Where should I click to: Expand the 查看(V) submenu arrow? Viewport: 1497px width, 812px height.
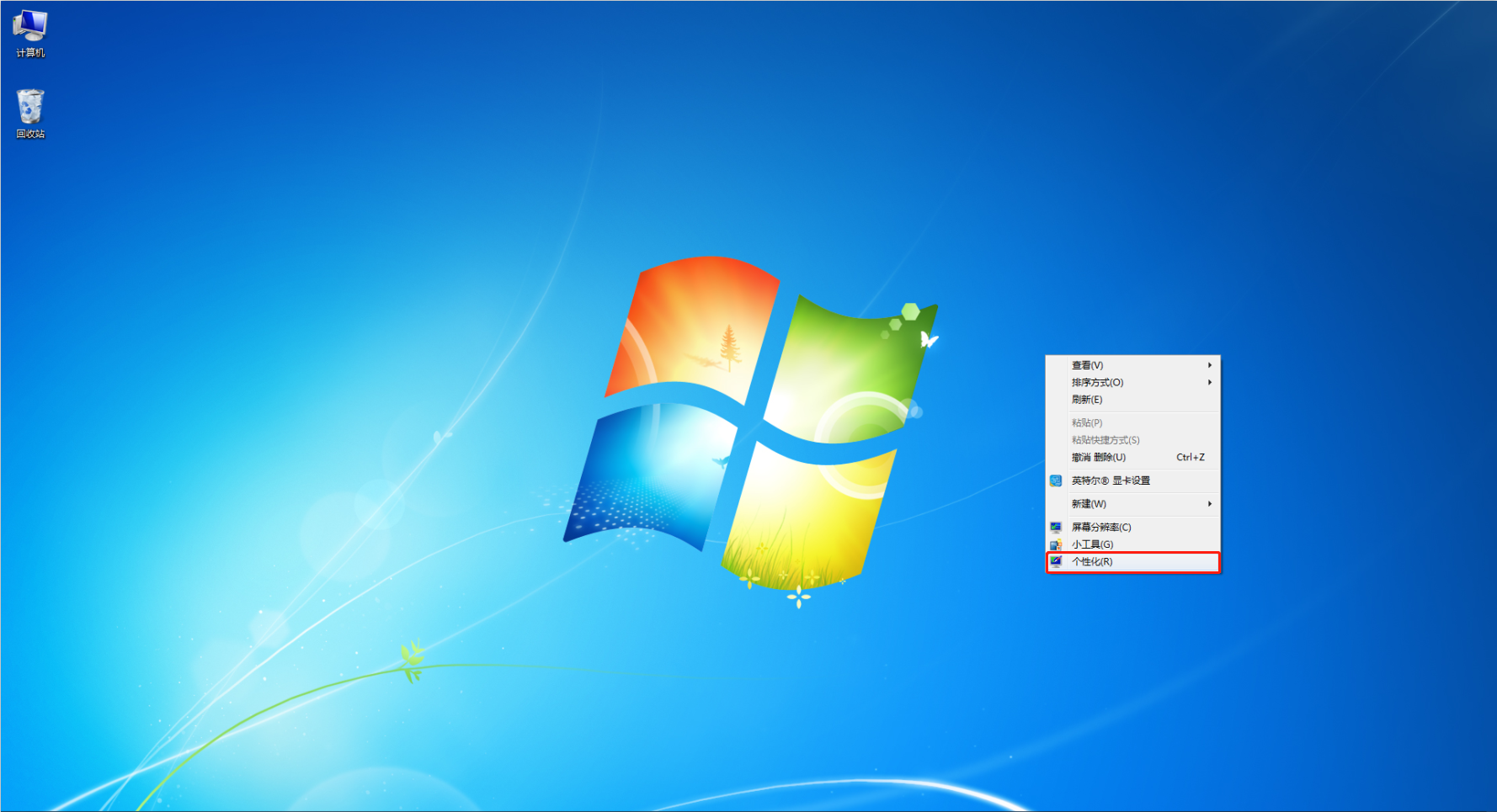pyautogui.click(x=1210, y=365)
